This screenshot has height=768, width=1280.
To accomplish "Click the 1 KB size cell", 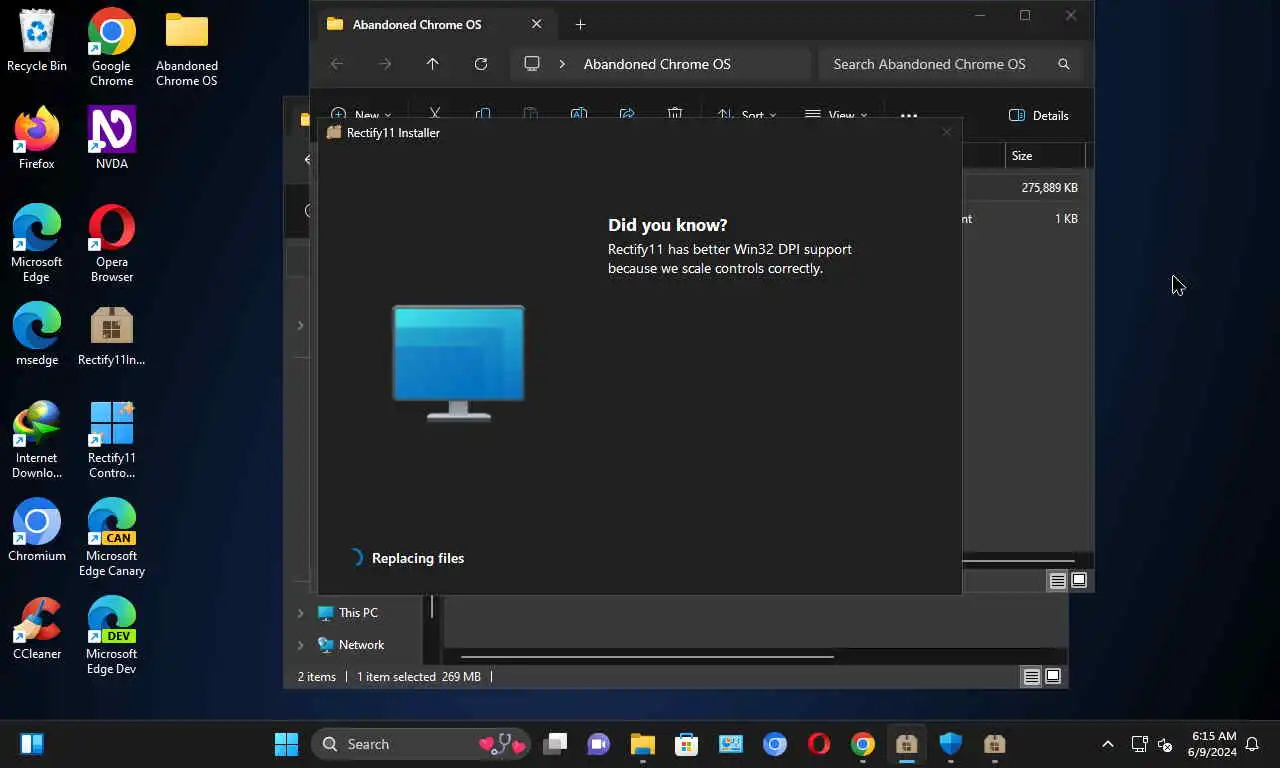I will 1066,219.
